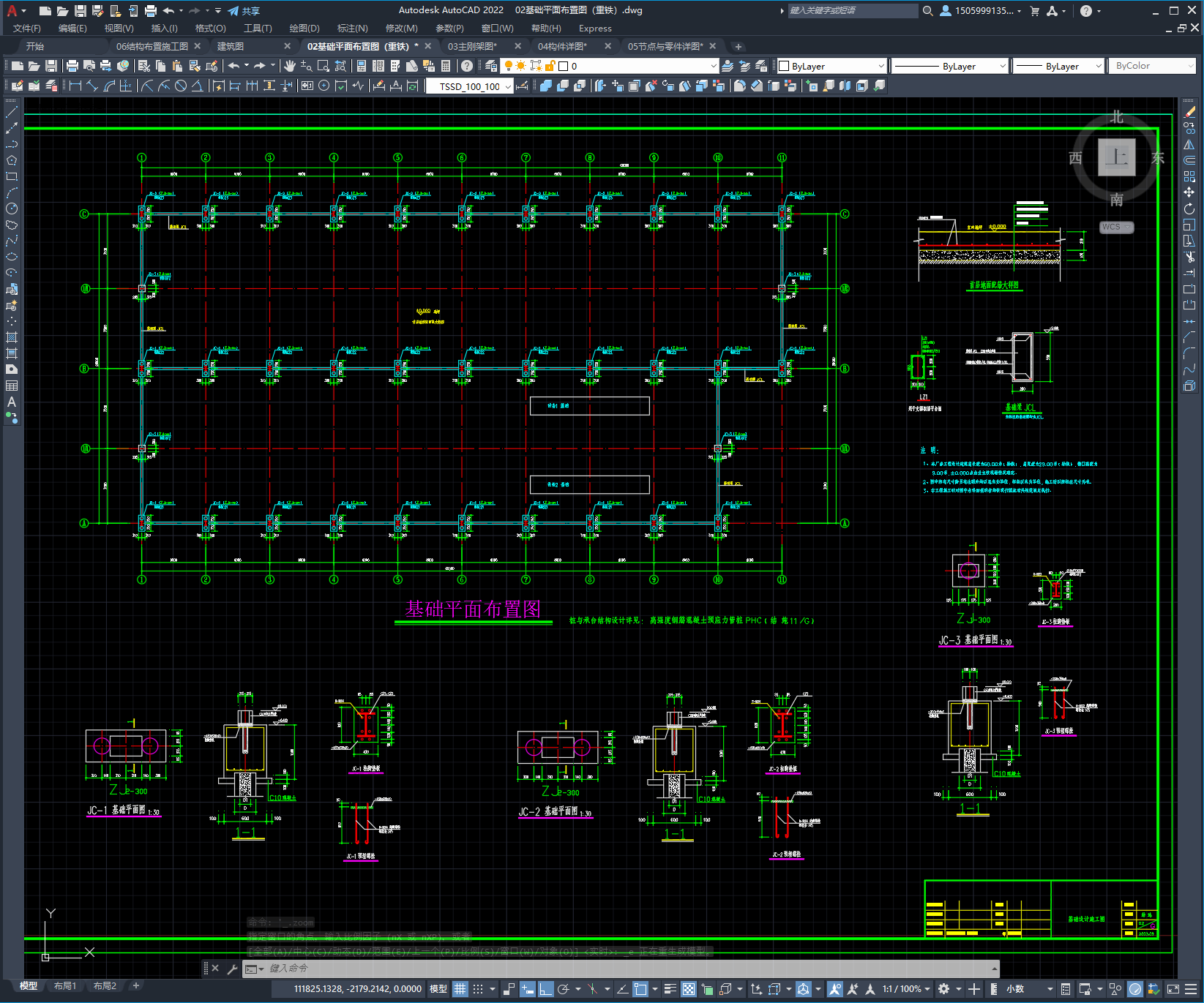Viewport: 1204px width, 1003px height.
Task: Click the Plot print icon
Action: [x=72, y=66]
